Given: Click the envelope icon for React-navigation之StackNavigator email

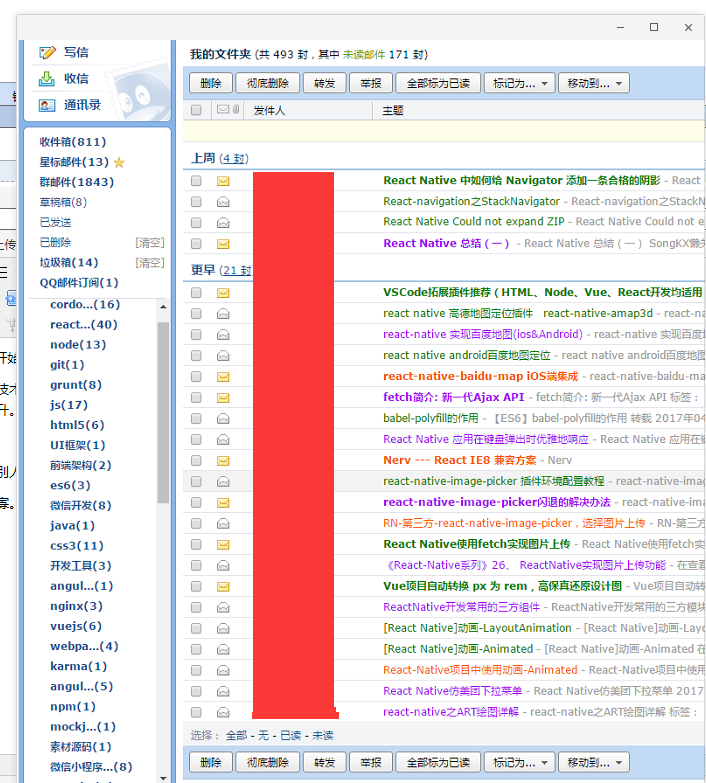Looking at the screenshot, I should [223, 202].
